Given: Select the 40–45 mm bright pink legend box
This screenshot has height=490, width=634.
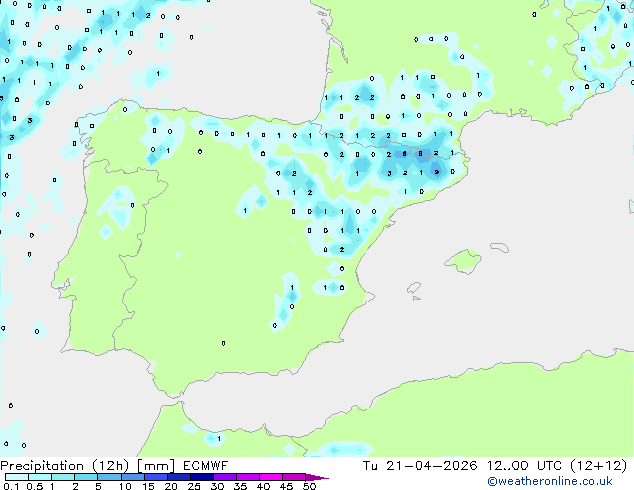Looking at the screenshot, I should pyautogui.click(x=271, y=477).
